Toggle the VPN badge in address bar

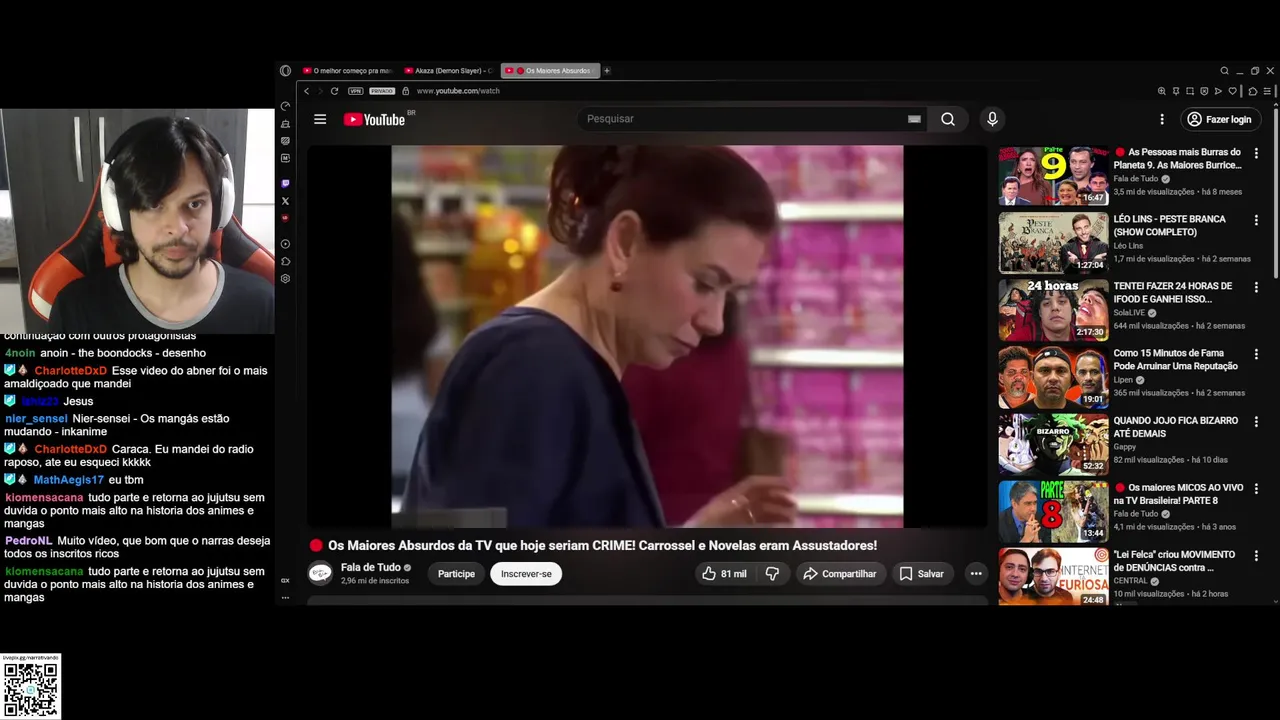(x=356, y=91)
